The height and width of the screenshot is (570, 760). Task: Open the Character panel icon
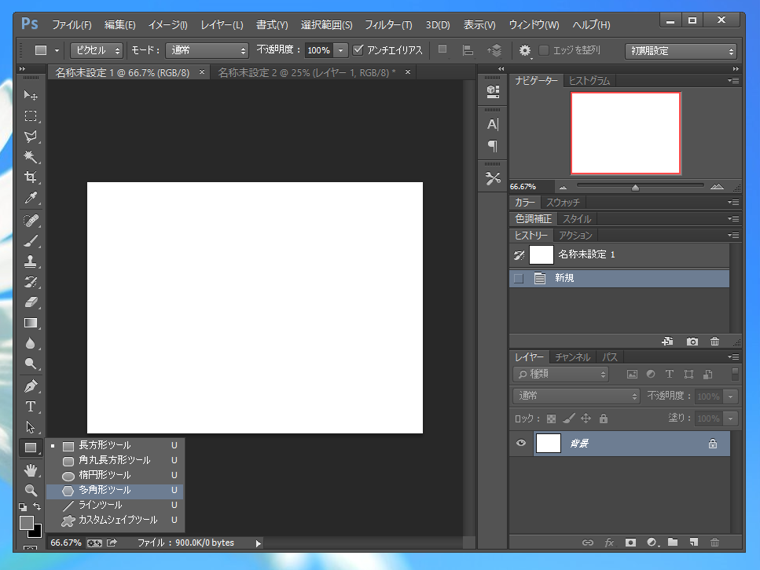[492, 125]
